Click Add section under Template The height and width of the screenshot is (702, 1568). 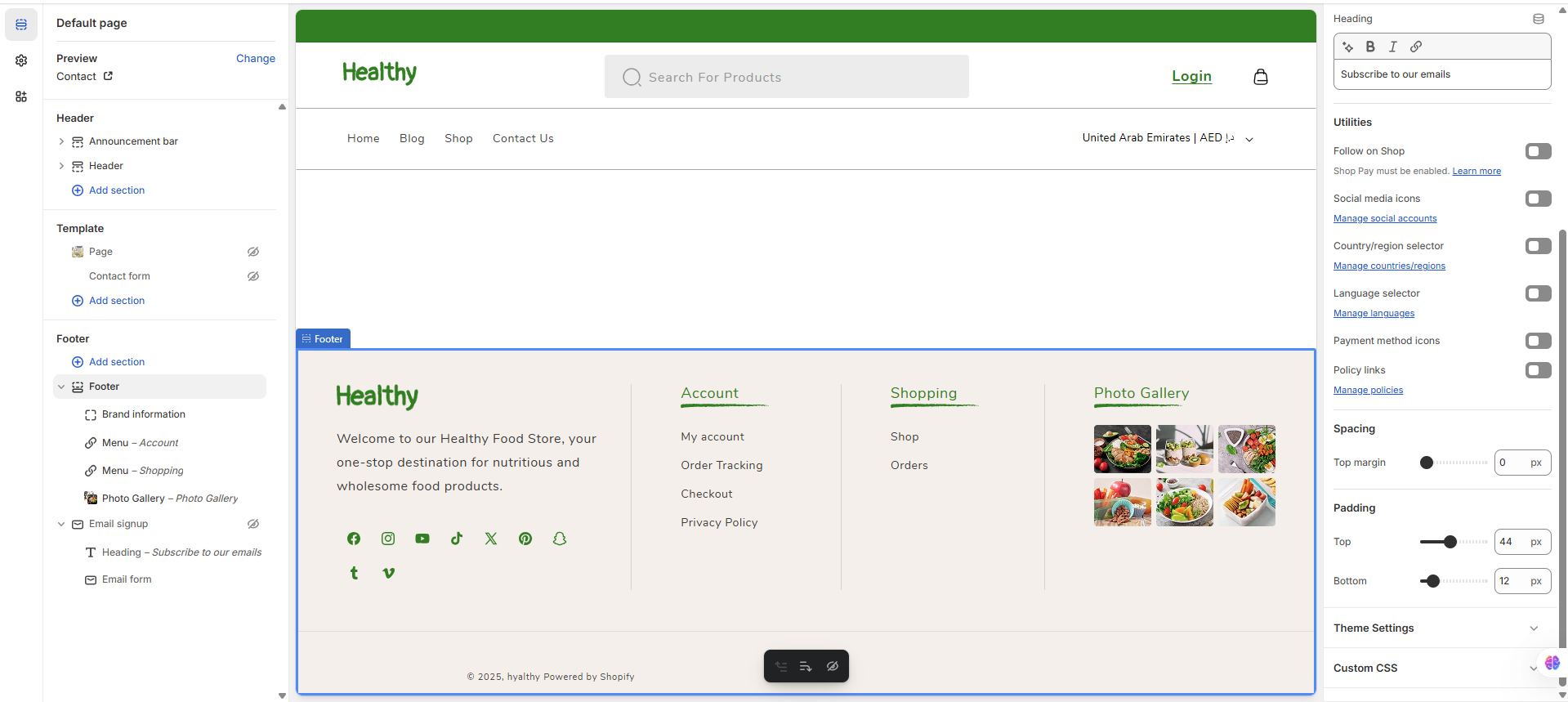(116, 301)
